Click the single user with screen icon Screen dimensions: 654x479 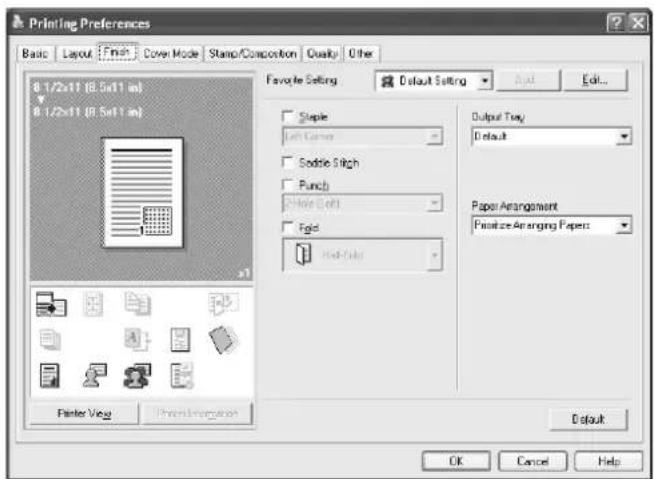pos(94,375)
